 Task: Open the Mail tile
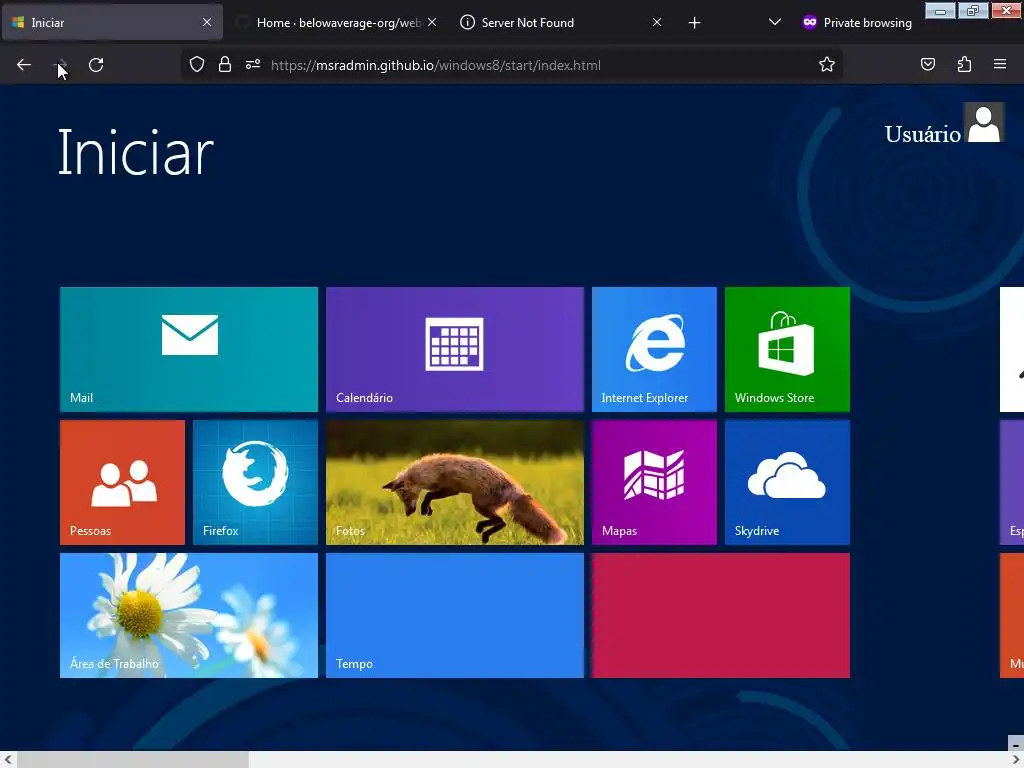[x=189, y=349]
